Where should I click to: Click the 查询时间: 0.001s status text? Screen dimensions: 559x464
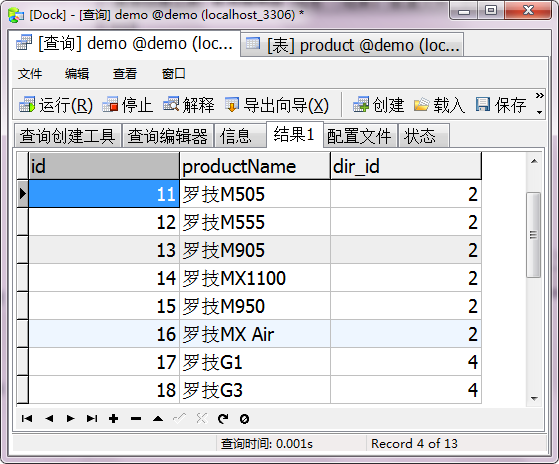(267, 444)
